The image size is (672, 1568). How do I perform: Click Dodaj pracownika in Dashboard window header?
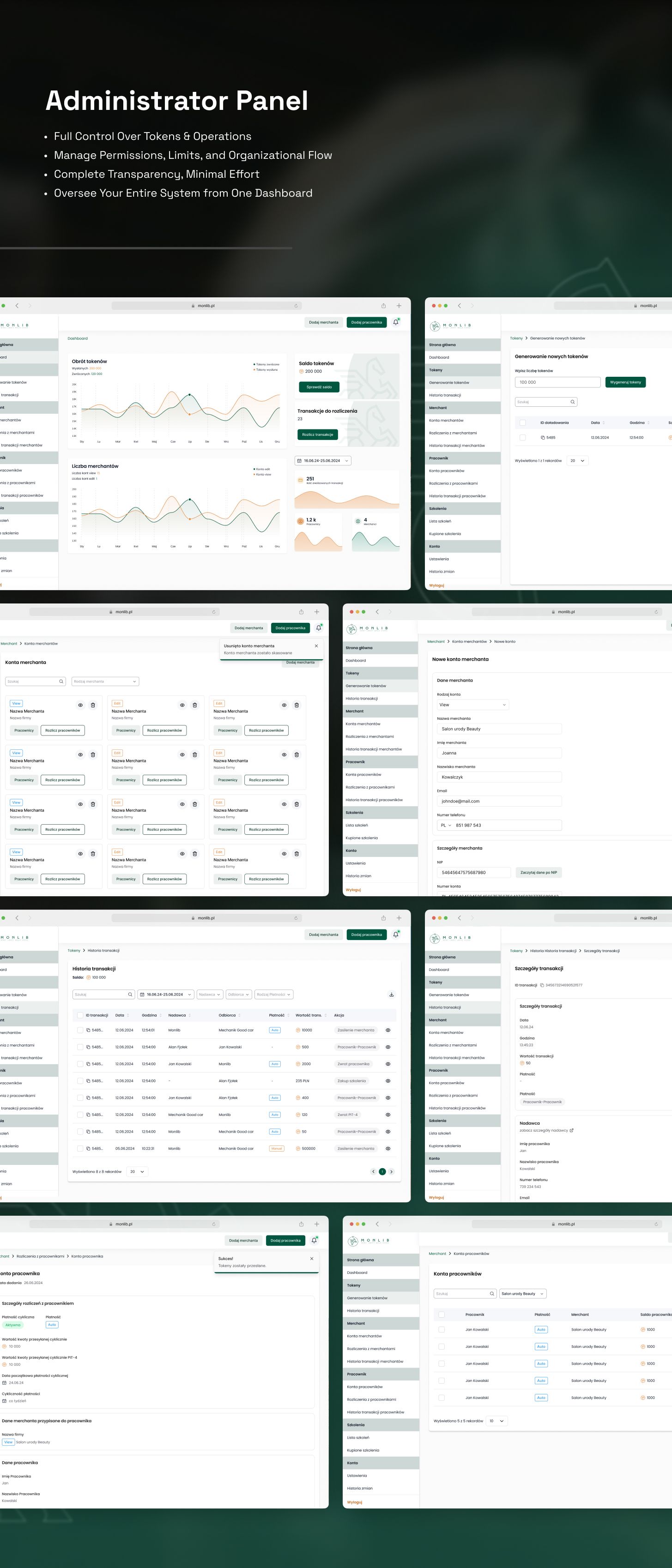click(366, 322)
